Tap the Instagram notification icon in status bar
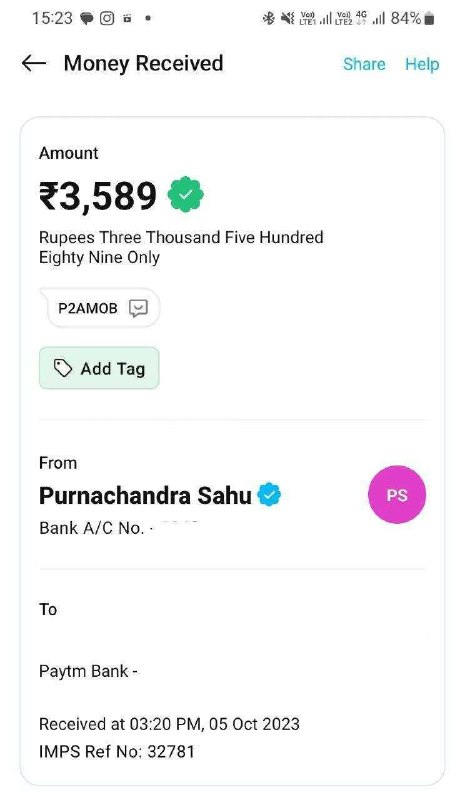Image resolution: width=465 pixels, height=800 pixels. 107,18
